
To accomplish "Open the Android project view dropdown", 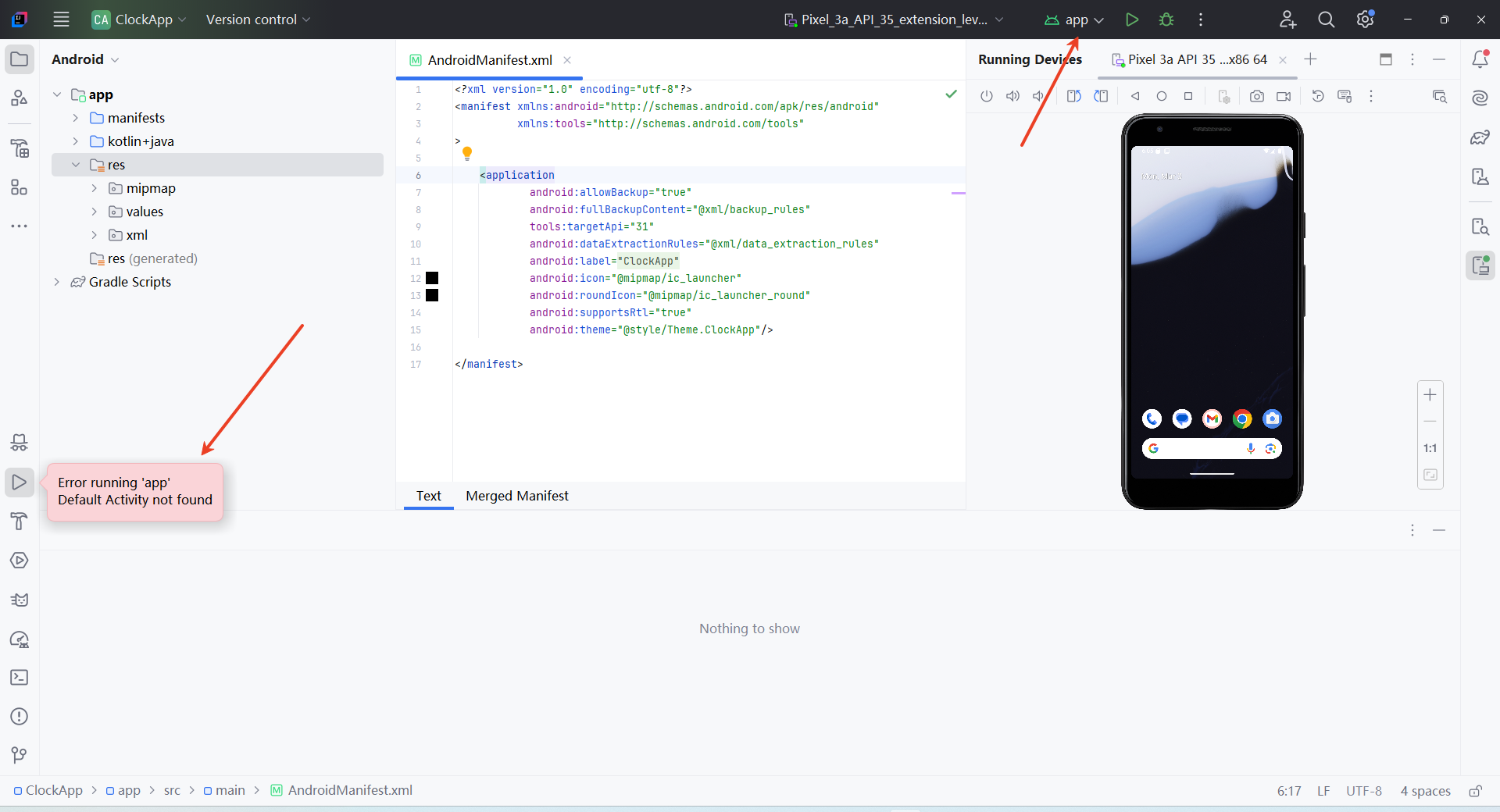I will pos(85,59).
